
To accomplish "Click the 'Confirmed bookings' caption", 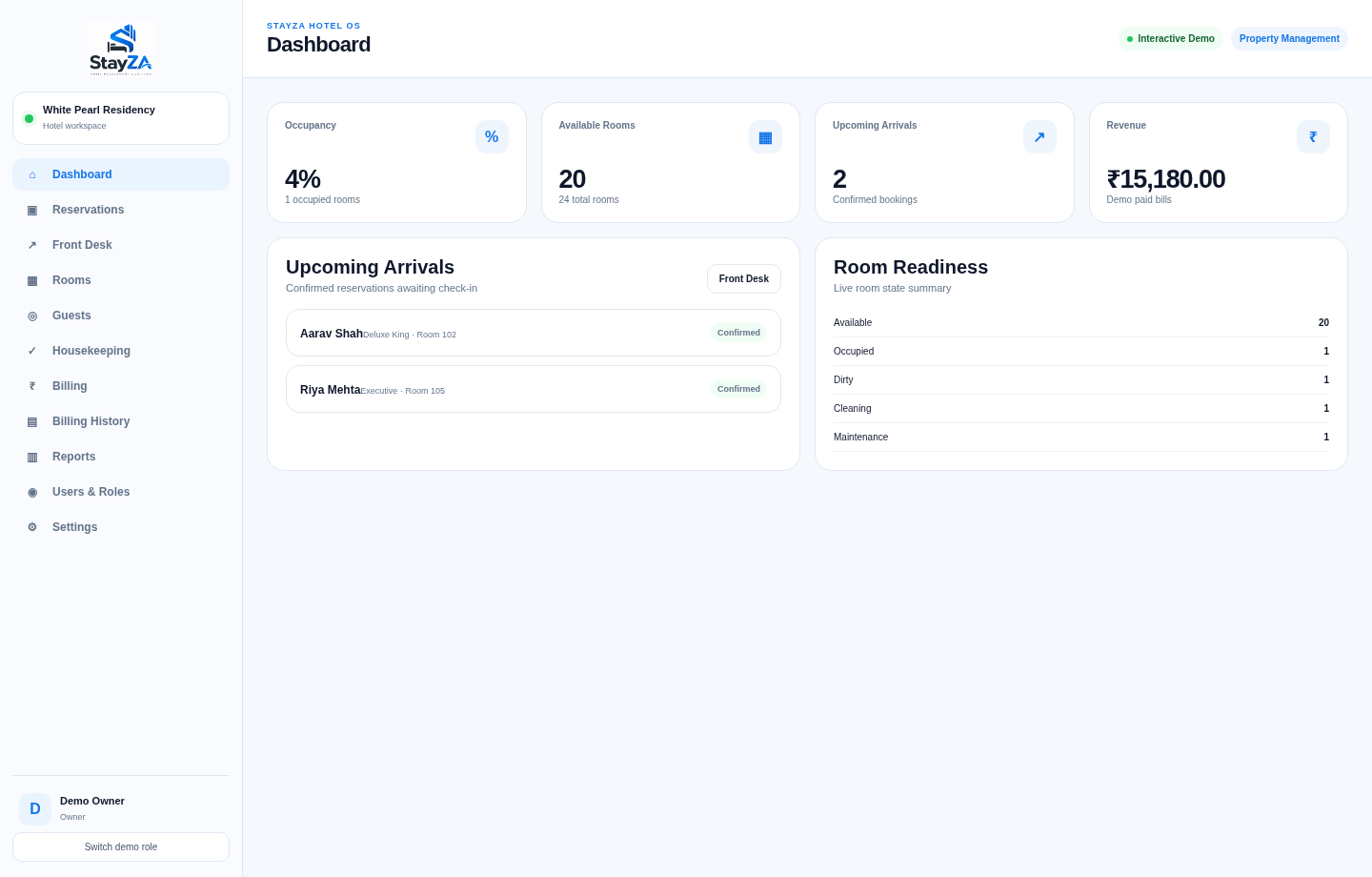I will (875, 200).
